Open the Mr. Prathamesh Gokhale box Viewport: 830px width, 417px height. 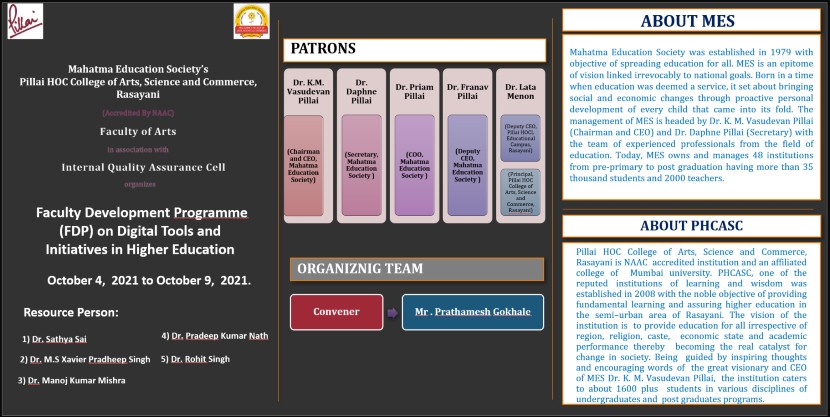472,313
